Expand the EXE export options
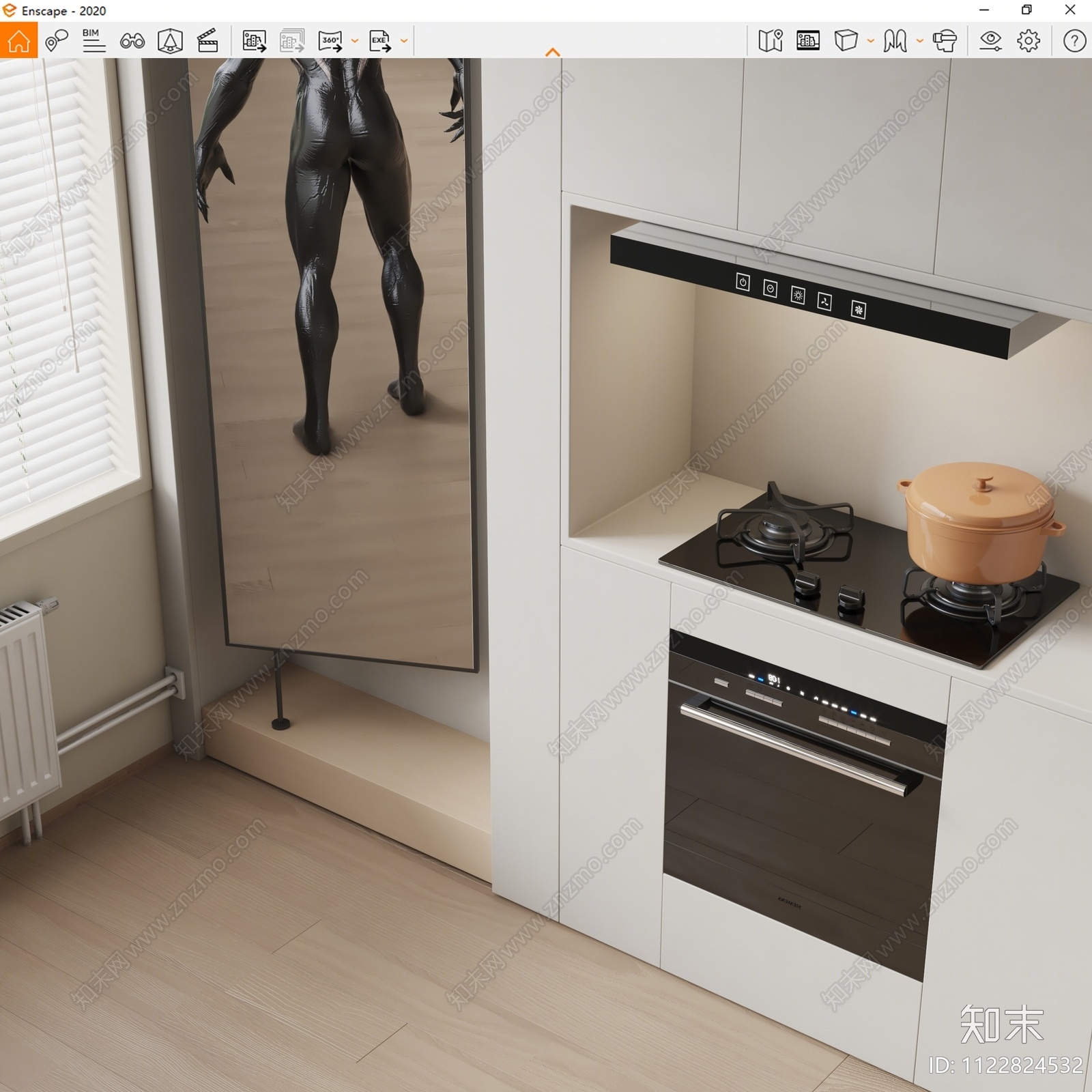The image size is (1092, 1092). pos(404,41)
